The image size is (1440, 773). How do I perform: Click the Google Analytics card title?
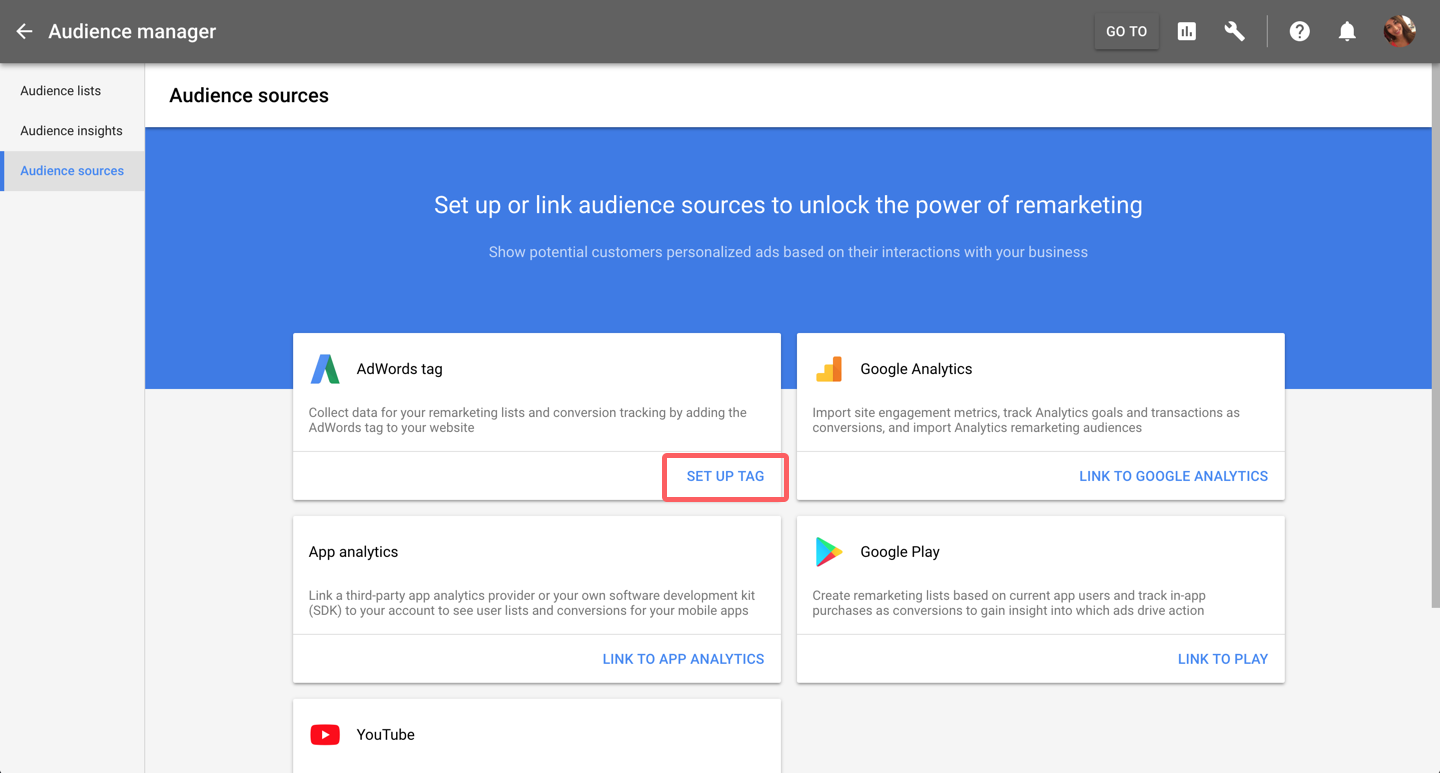916,369
